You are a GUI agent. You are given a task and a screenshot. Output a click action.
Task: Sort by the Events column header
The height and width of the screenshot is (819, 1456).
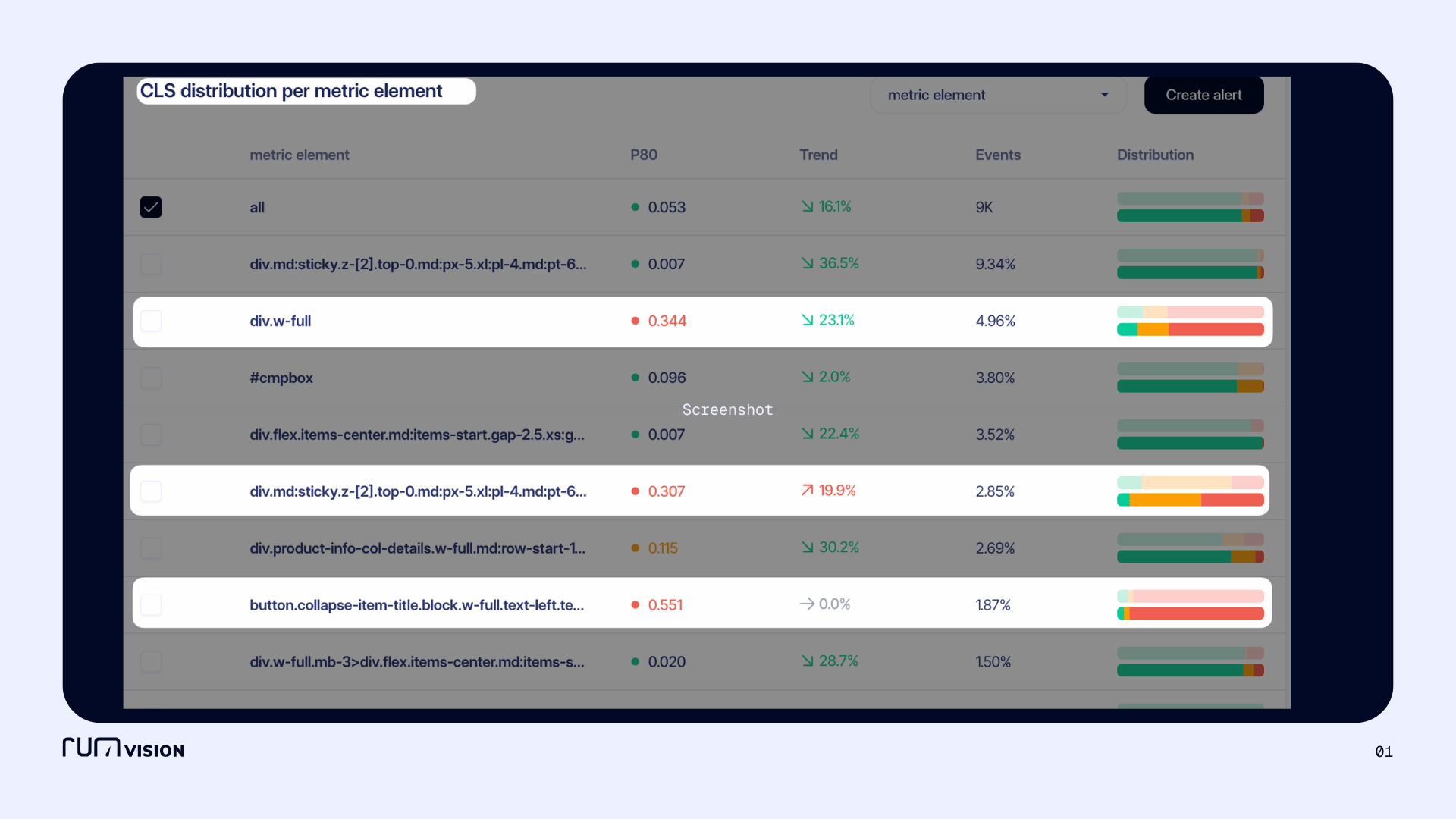pyautogui.click(x=997, y=155)
